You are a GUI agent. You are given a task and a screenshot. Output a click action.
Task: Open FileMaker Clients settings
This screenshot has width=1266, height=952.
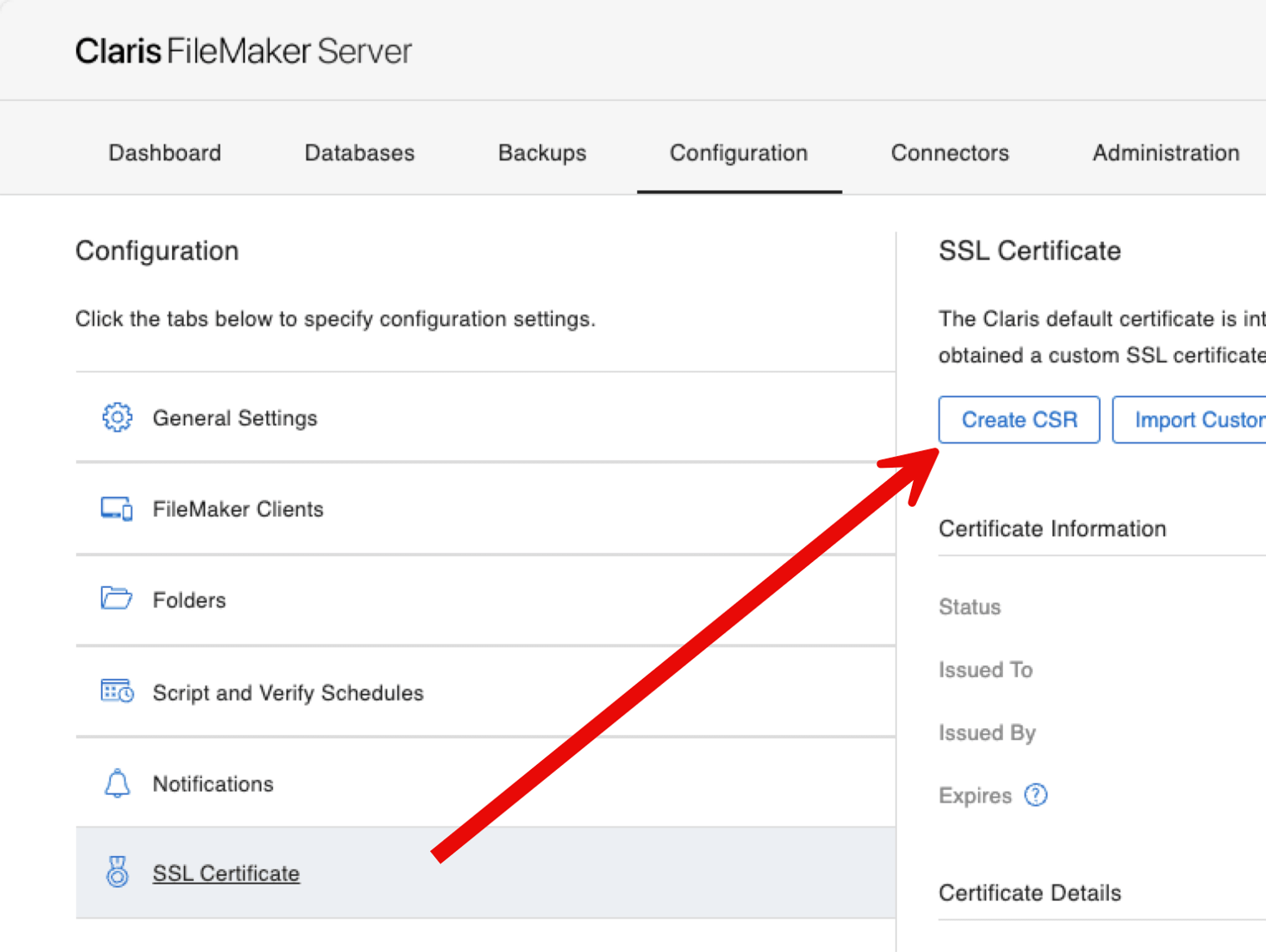[485, 509]
